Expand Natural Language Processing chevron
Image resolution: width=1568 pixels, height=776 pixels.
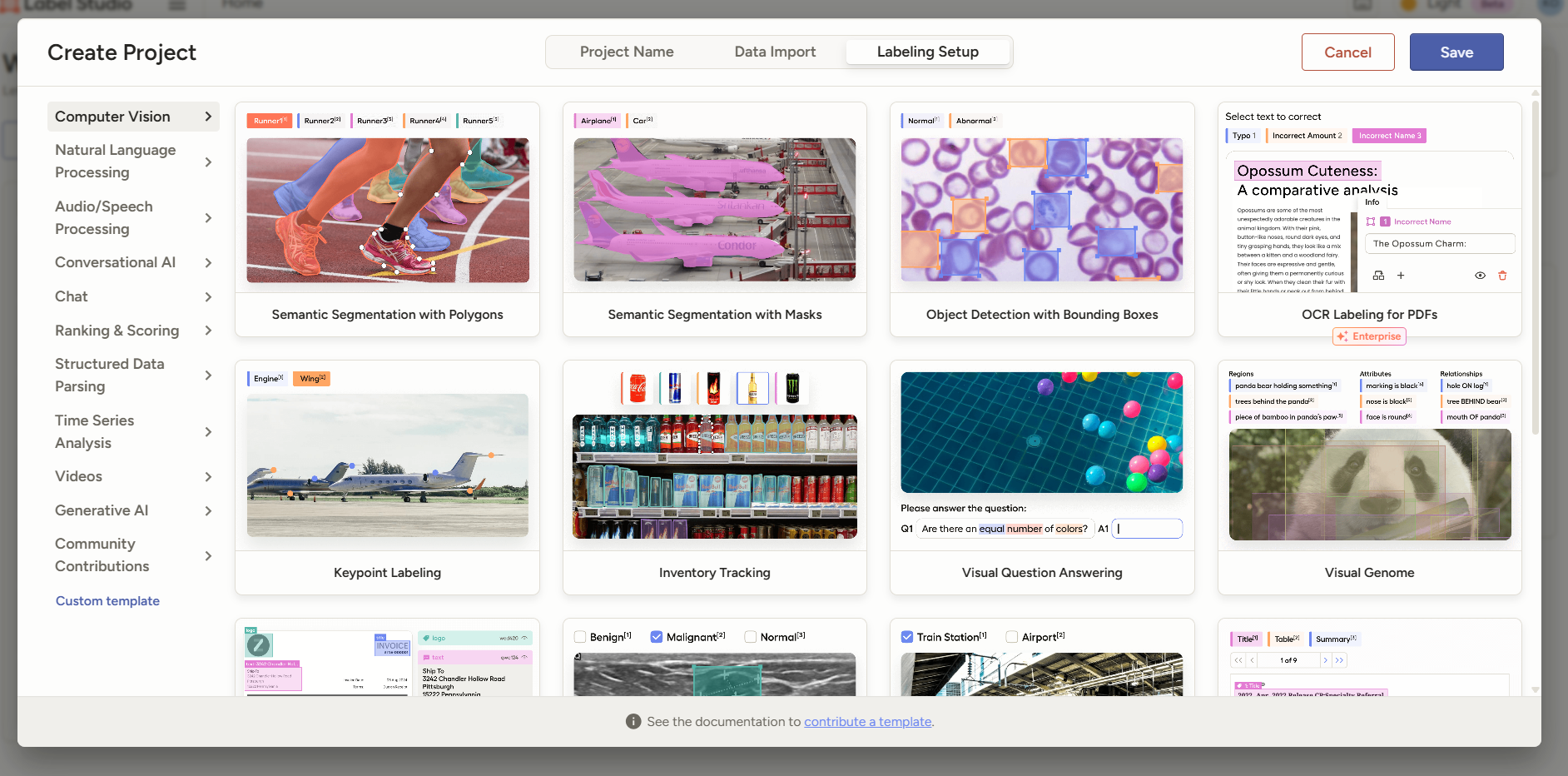(x=208, y=162)
